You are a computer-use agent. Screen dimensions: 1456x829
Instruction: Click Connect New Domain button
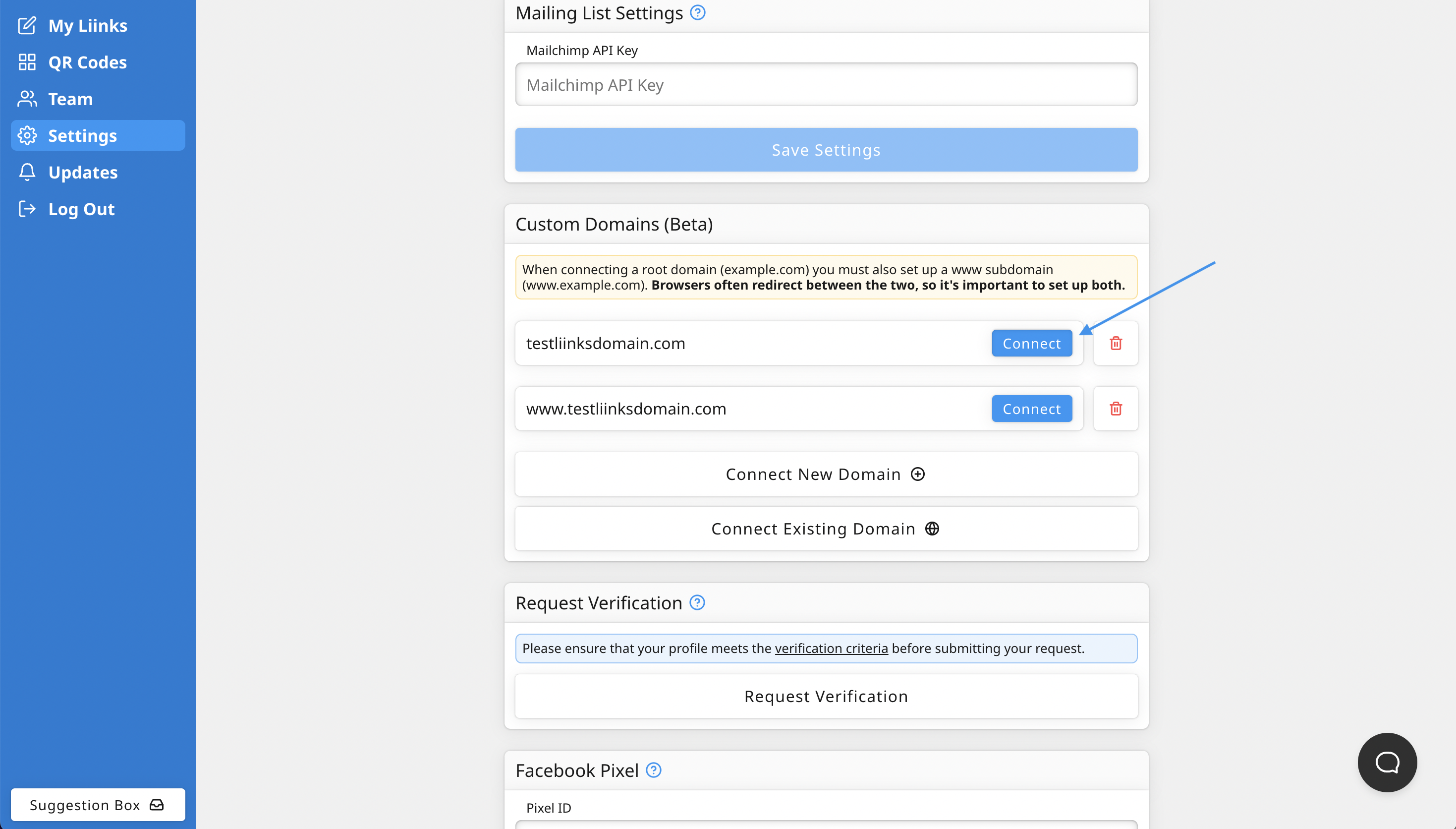point(826,474)
